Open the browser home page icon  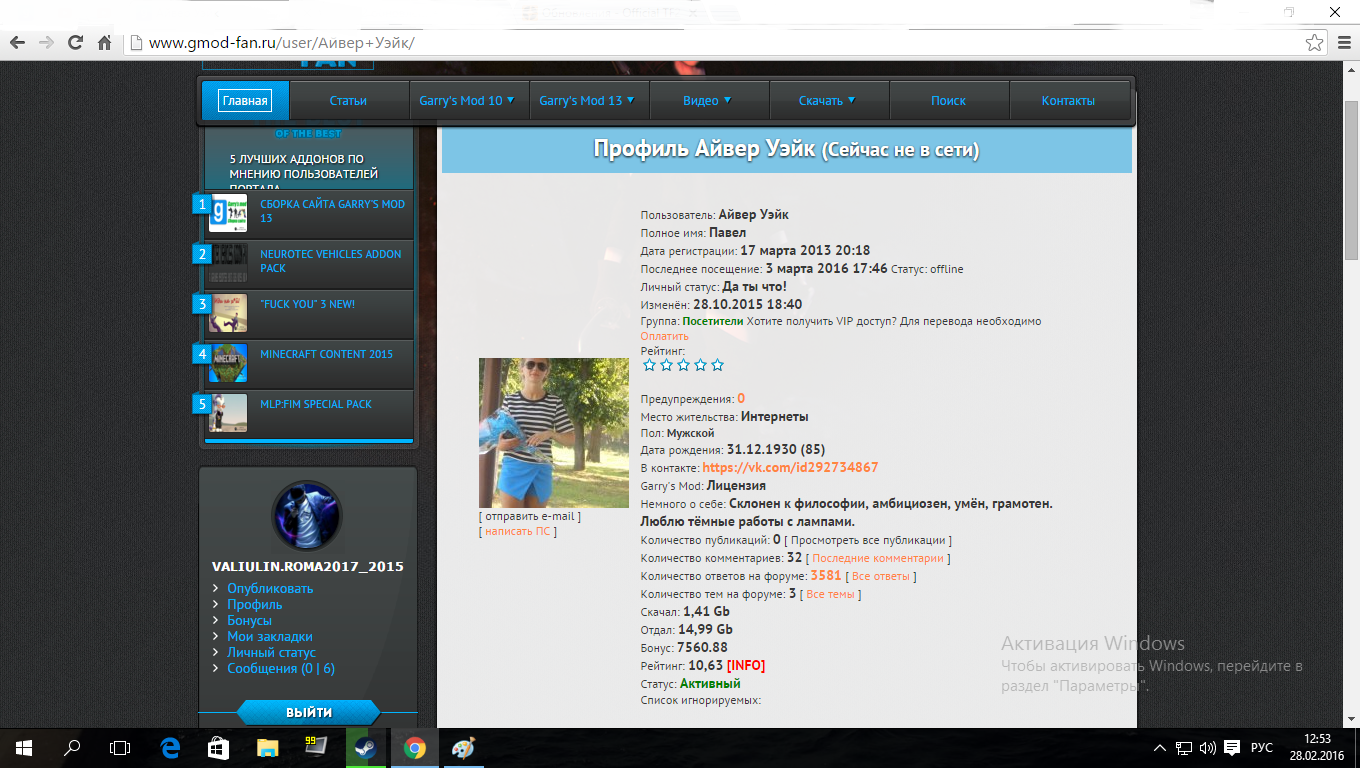104,43
